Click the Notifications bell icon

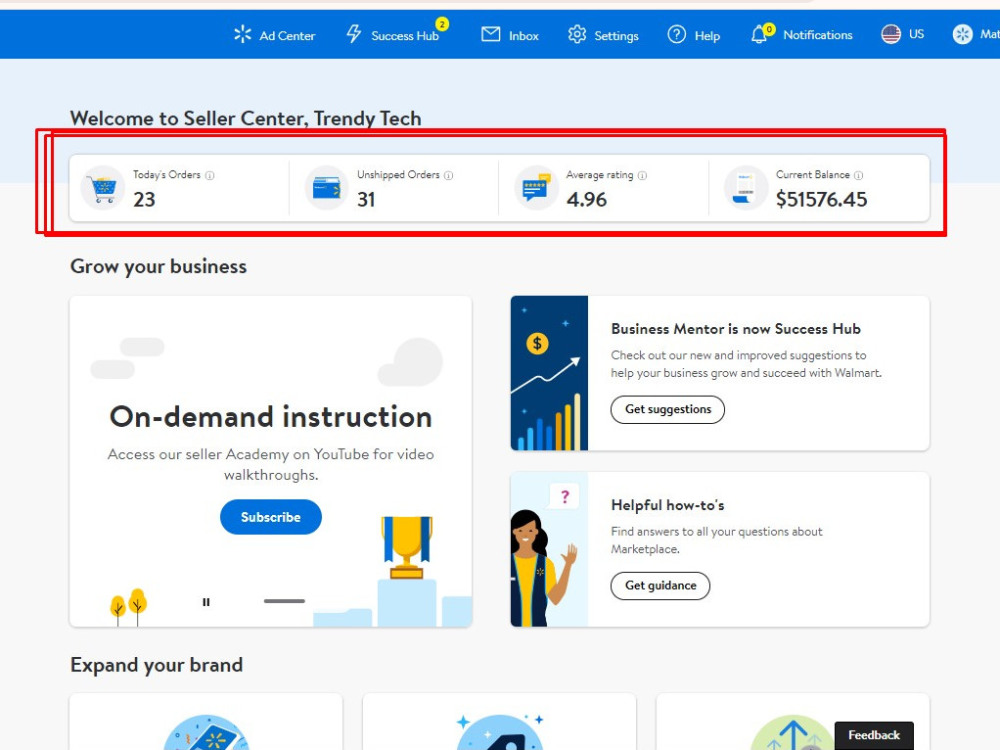(759, 35)
